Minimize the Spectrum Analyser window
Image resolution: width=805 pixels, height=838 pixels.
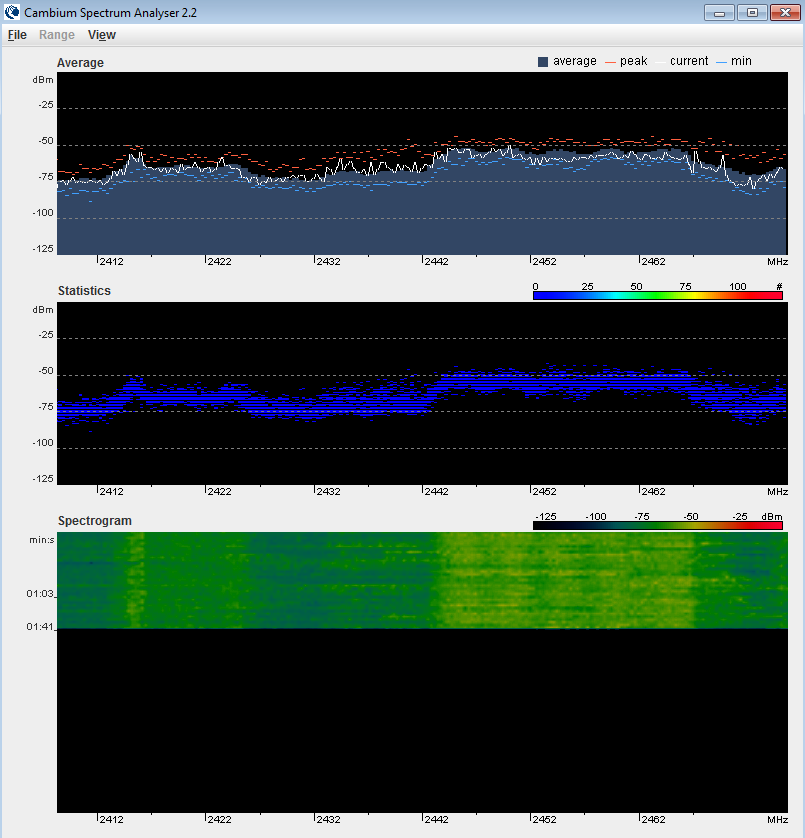(x=719, y=12)
